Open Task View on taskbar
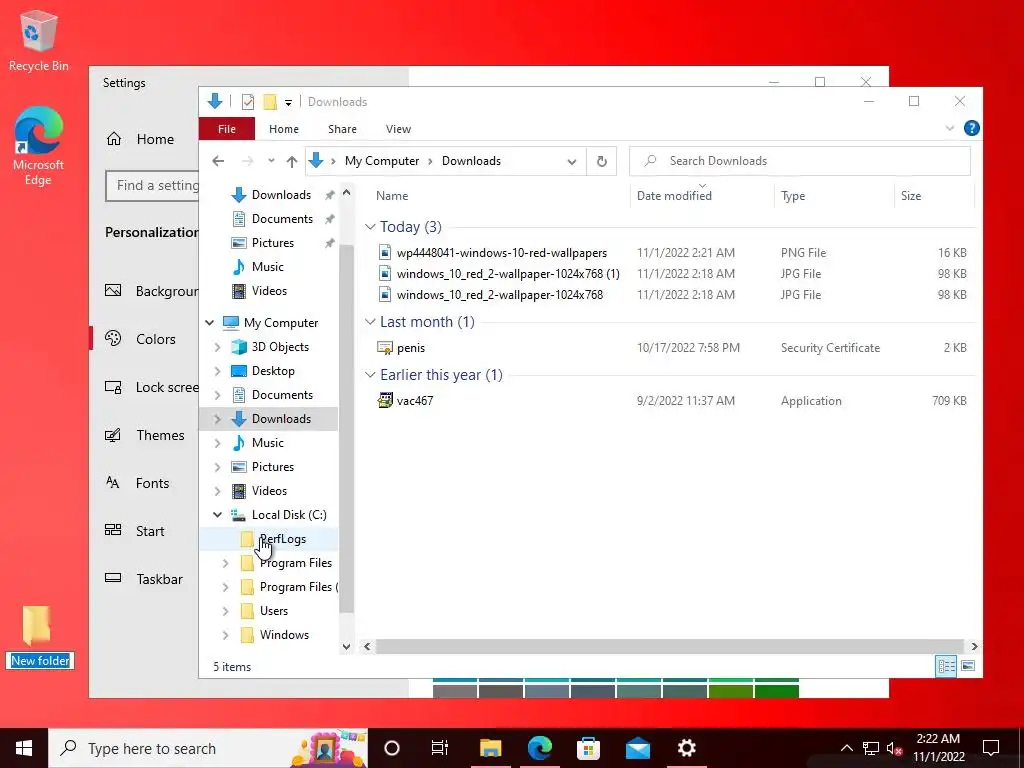 (x=440, y=748)
